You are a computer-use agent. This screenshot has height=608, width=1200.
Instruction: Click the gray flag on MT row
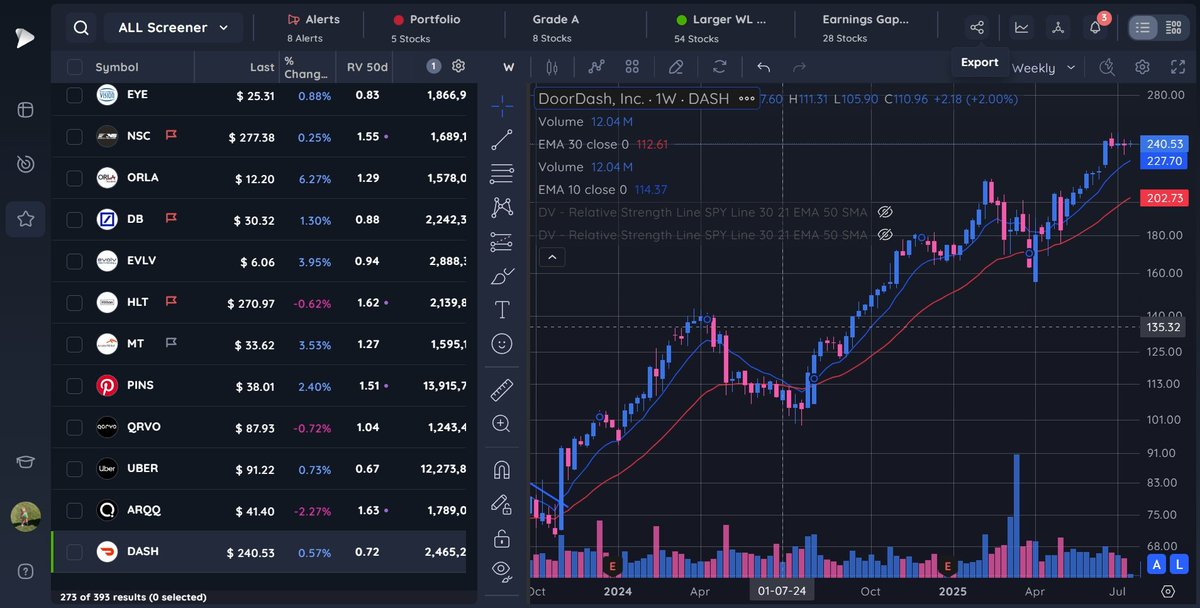[x=171, y=343]
